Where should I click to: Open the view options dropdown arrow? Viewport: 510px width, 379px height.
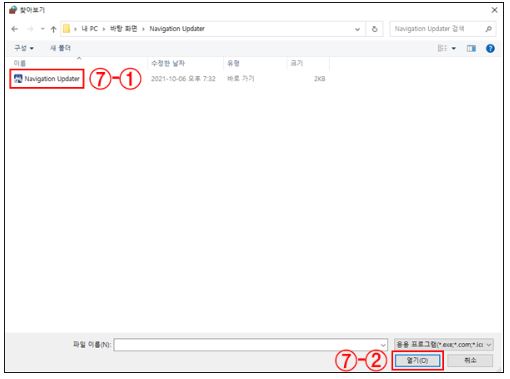pos(453,49)
